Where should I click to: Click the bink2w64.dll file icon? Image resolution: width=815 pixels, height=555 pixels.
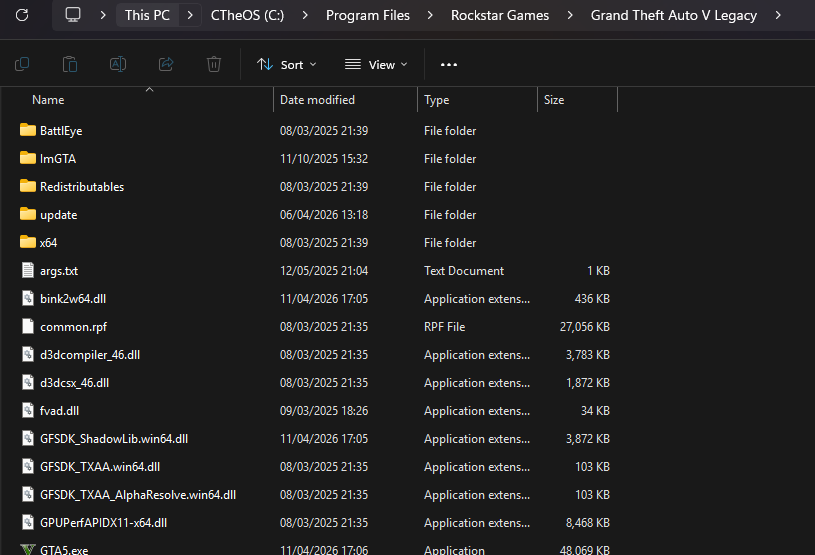point(28,298)
